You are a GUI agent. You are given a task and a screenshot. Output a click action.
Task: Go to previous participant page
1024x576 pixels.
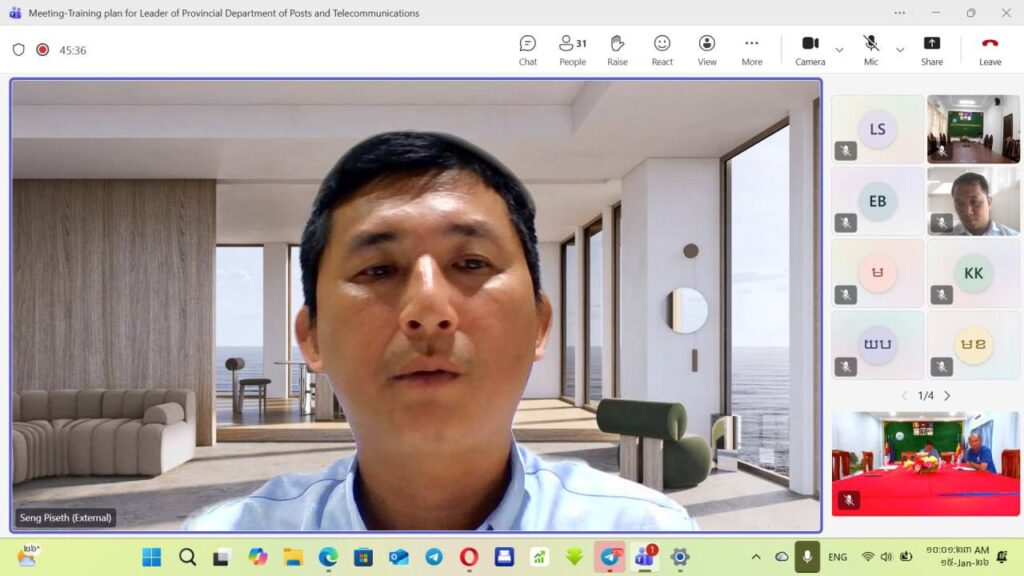click(x=905, y=396)
